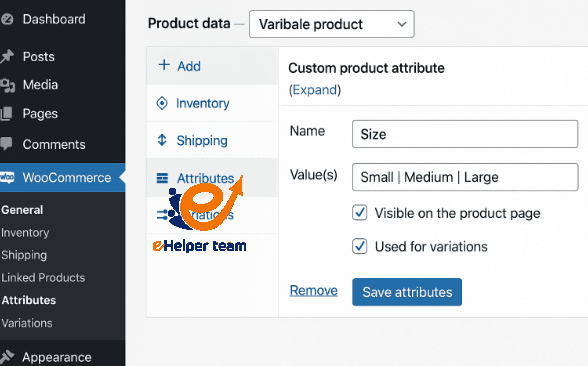Click the Comments bubble icon
Viewport: 588px width, 366px height.
(x=6, y=144)
